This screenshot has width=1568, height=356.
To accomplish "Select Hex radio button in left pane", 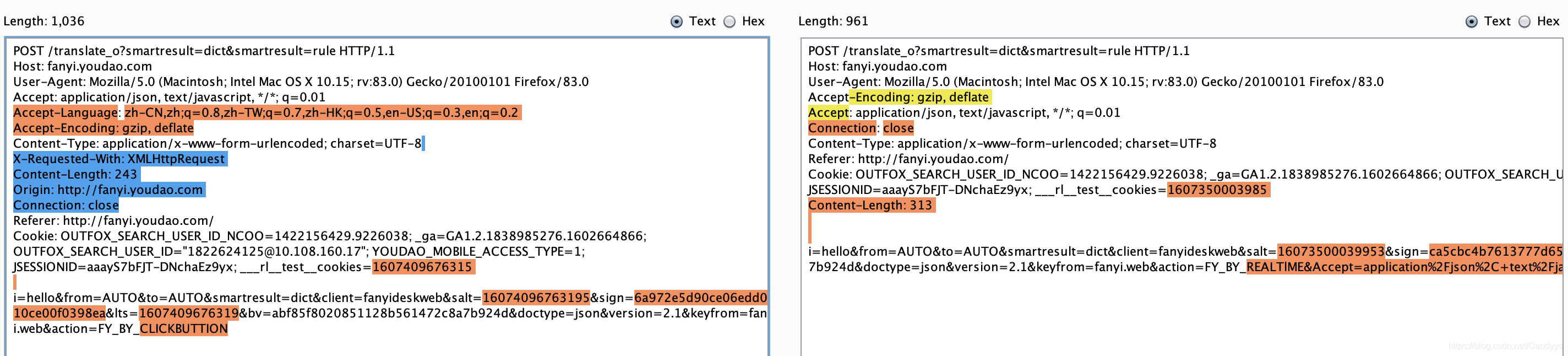I will tap(729, 21).
